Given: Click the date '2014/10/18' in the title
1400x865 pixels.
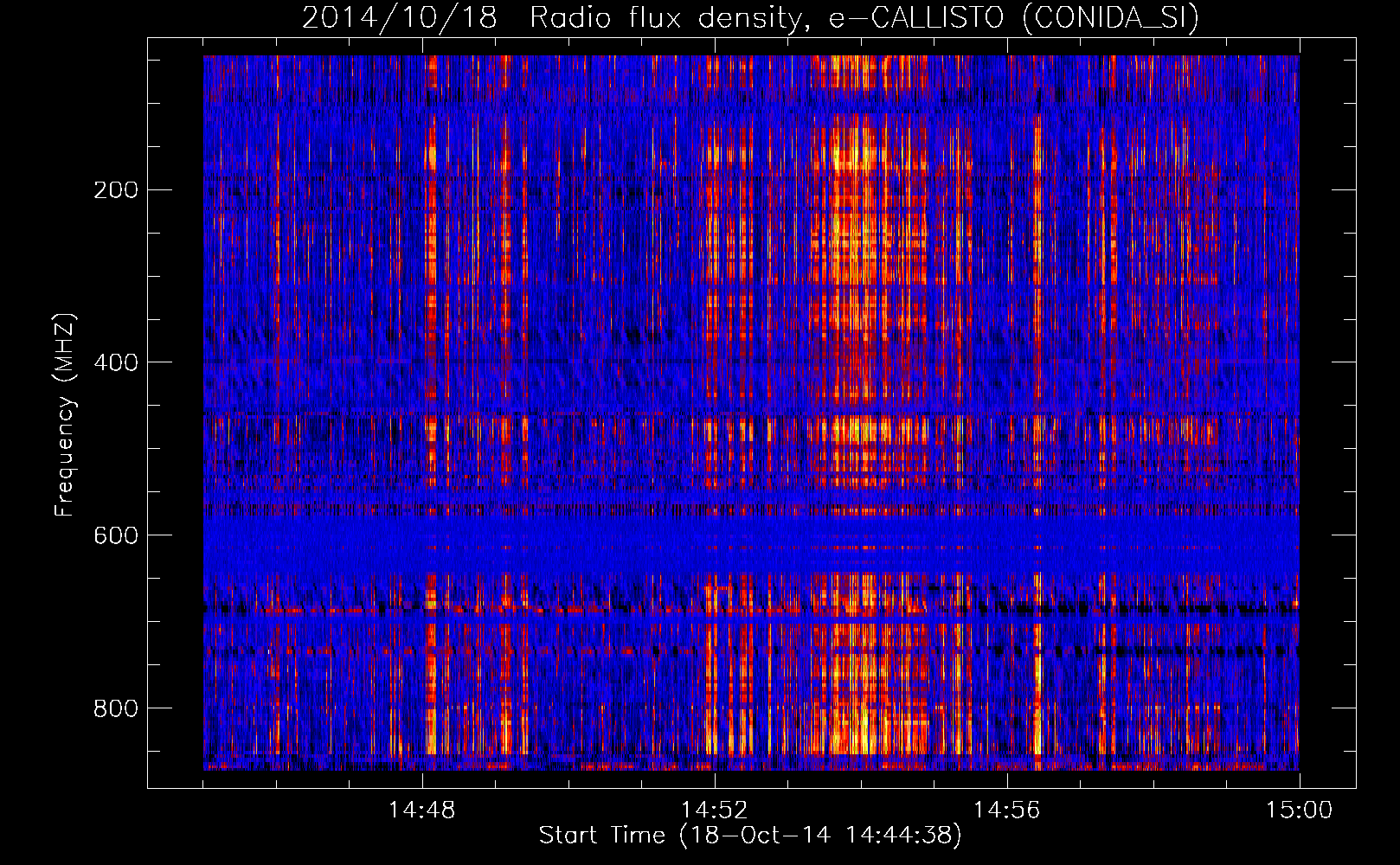Looking at the screenshot, I should (400, 17).
